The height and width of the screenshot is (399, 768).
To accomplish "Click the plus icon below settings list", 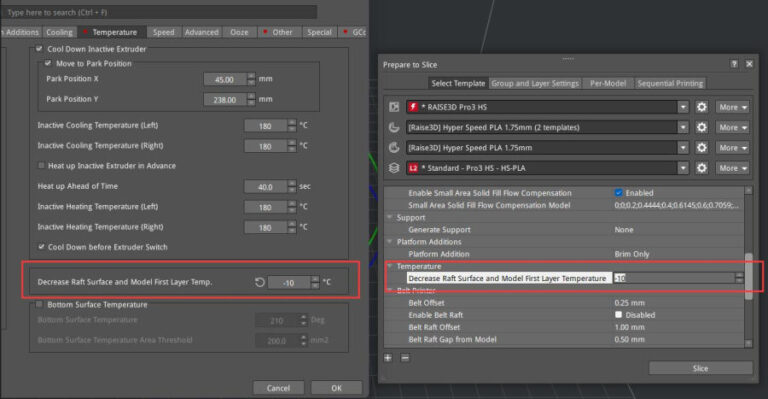I will click(x=388, y=358).
